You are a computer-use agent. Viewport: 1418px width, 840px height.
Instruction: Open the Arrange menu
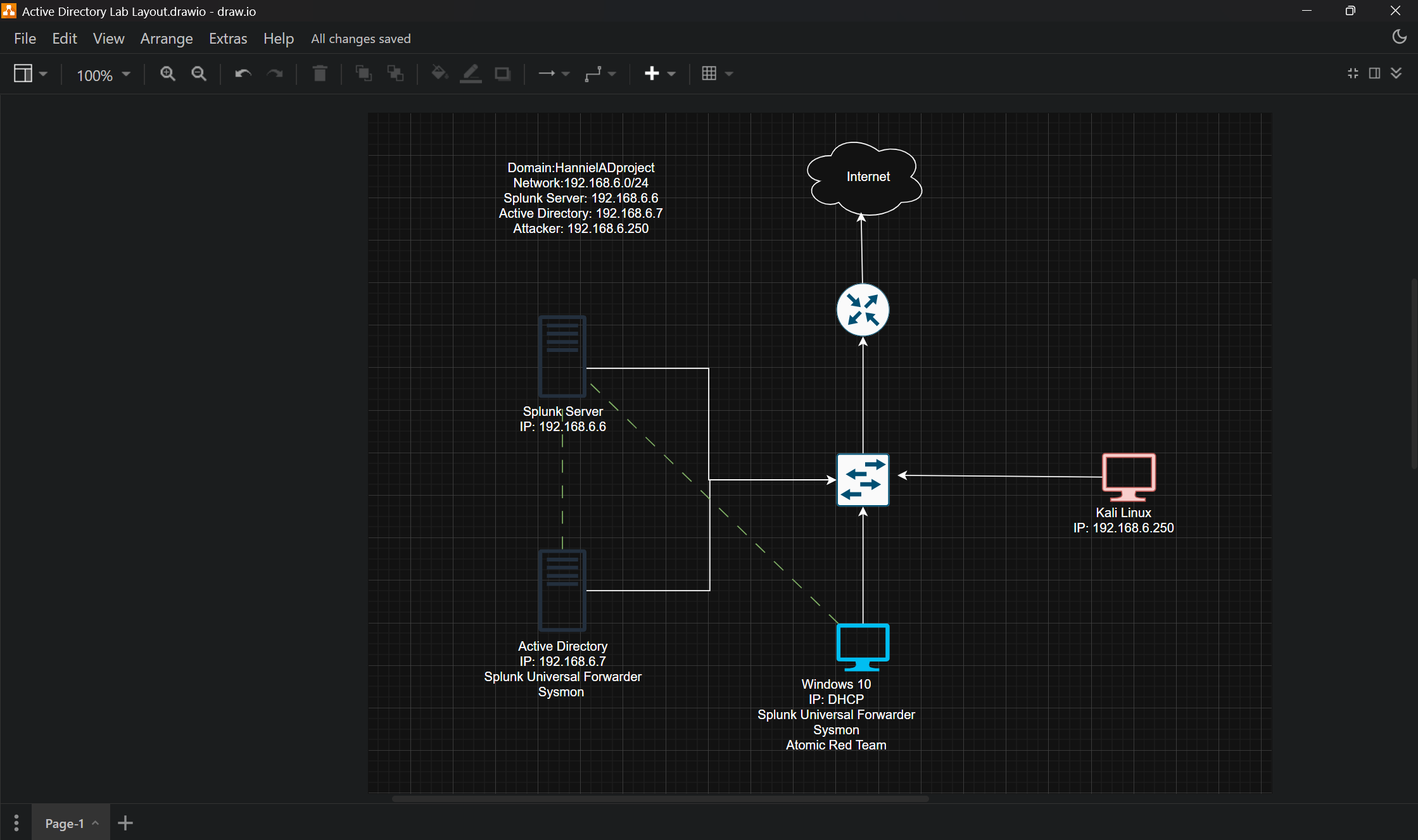click(167, 39)
